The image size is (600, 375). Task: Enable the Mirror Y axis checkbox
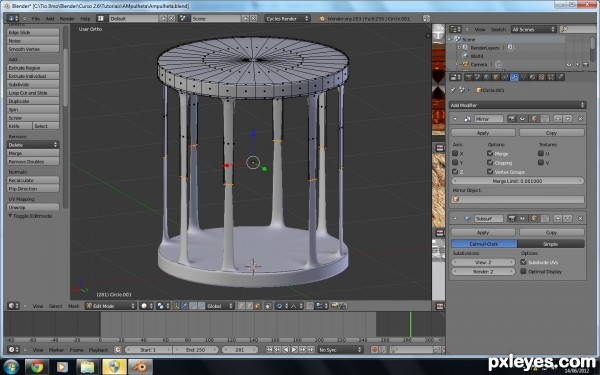coord(455,162)
